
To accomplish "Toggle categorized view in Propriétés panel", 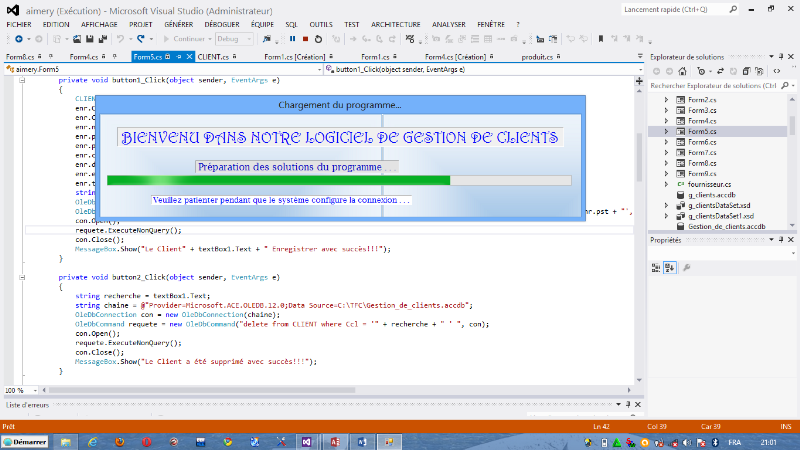I will pyautogui.click(x=657, y=267).
